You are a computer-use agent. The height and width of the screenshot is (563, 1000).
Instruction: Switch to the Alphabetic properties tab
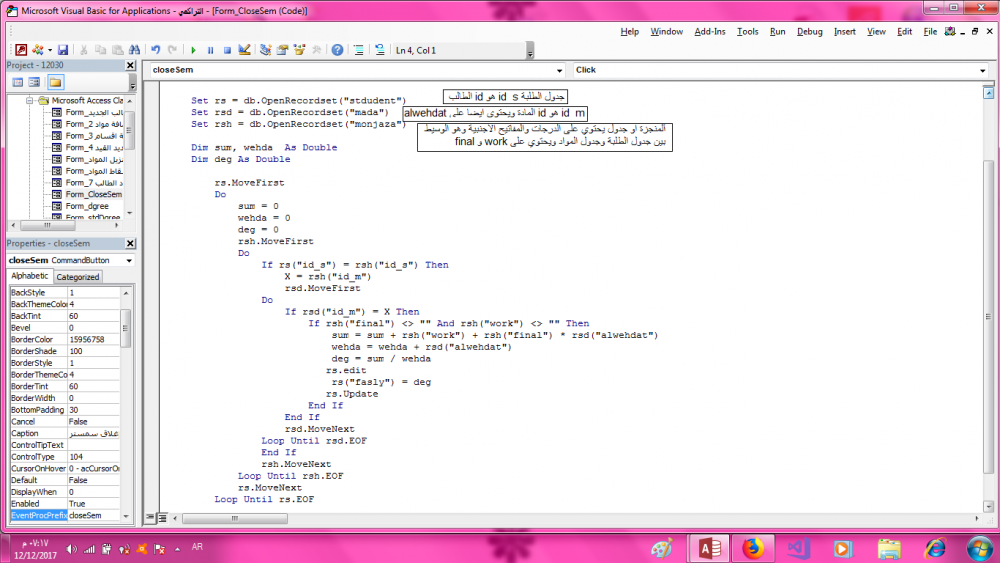coord(29,276)
